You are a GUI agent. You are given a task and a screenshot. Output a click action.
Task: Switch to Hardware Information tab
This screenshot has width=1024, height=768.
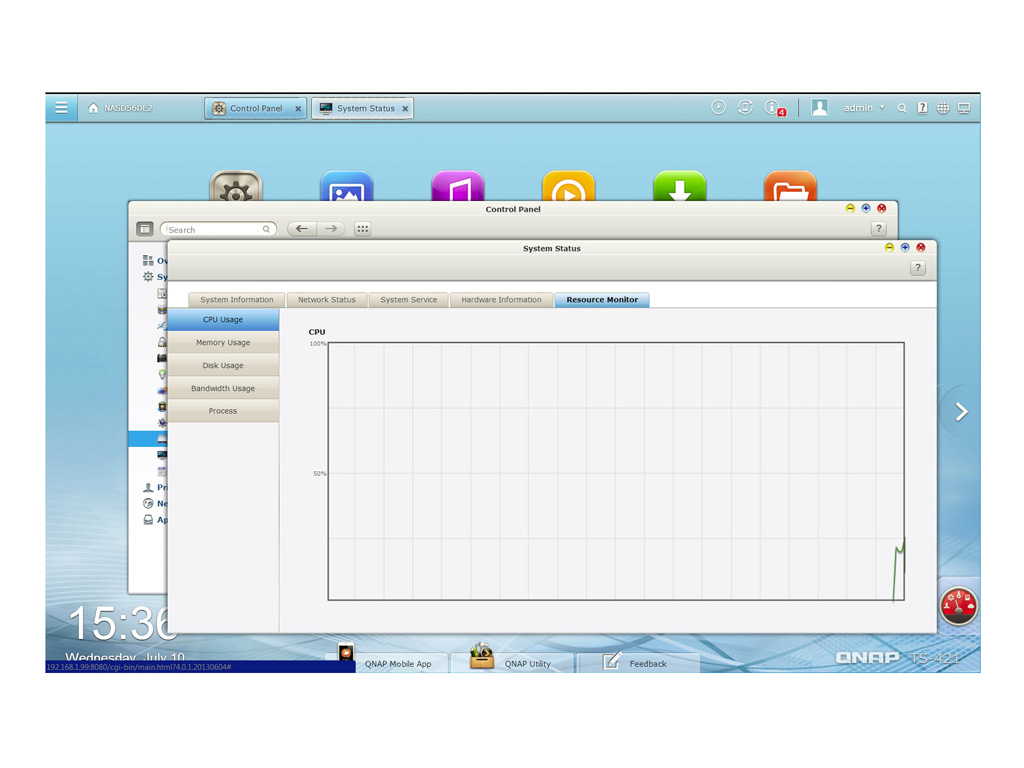tap(502, 300)
